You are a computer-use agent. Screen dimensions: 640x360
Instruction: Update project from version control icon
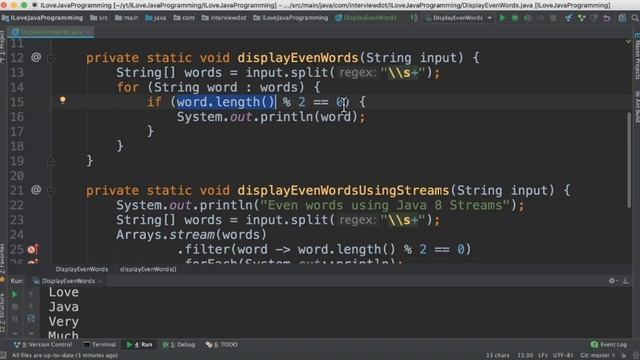(x=568, y=18)
